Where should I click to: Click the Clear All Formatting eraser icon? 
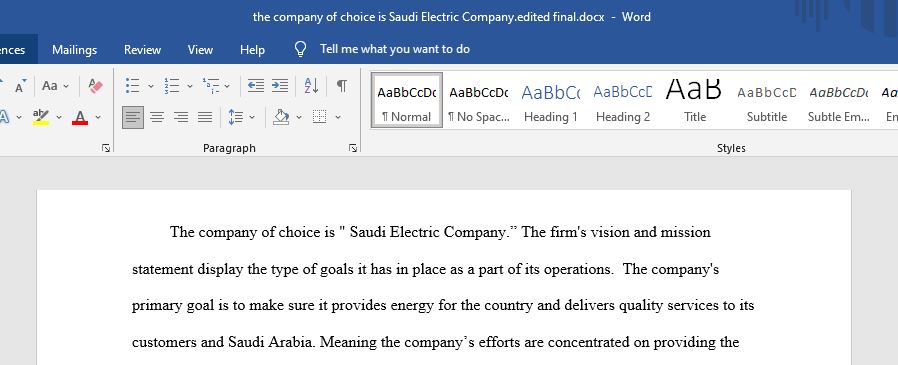tap(96, 86)
